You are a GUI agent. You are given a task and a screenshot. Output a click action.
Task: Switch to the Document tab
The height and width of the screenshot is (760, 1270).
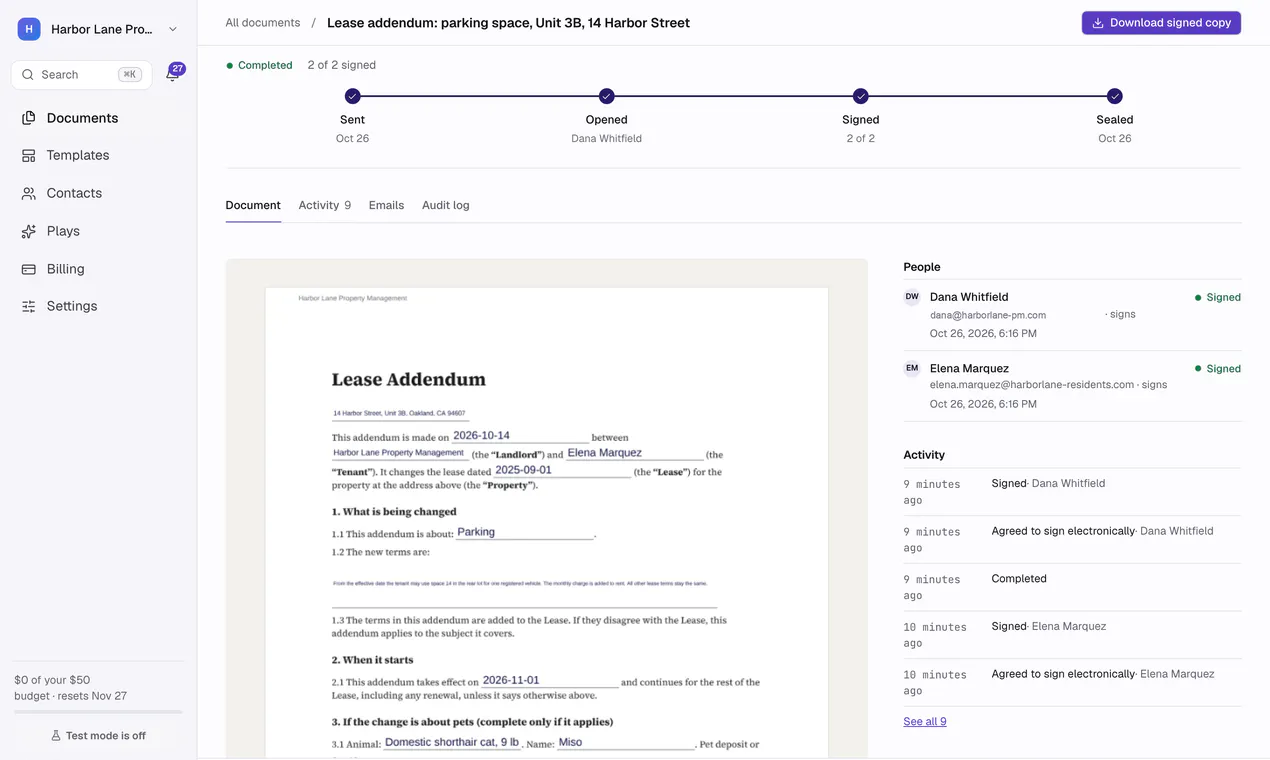(x=253, y=205)
